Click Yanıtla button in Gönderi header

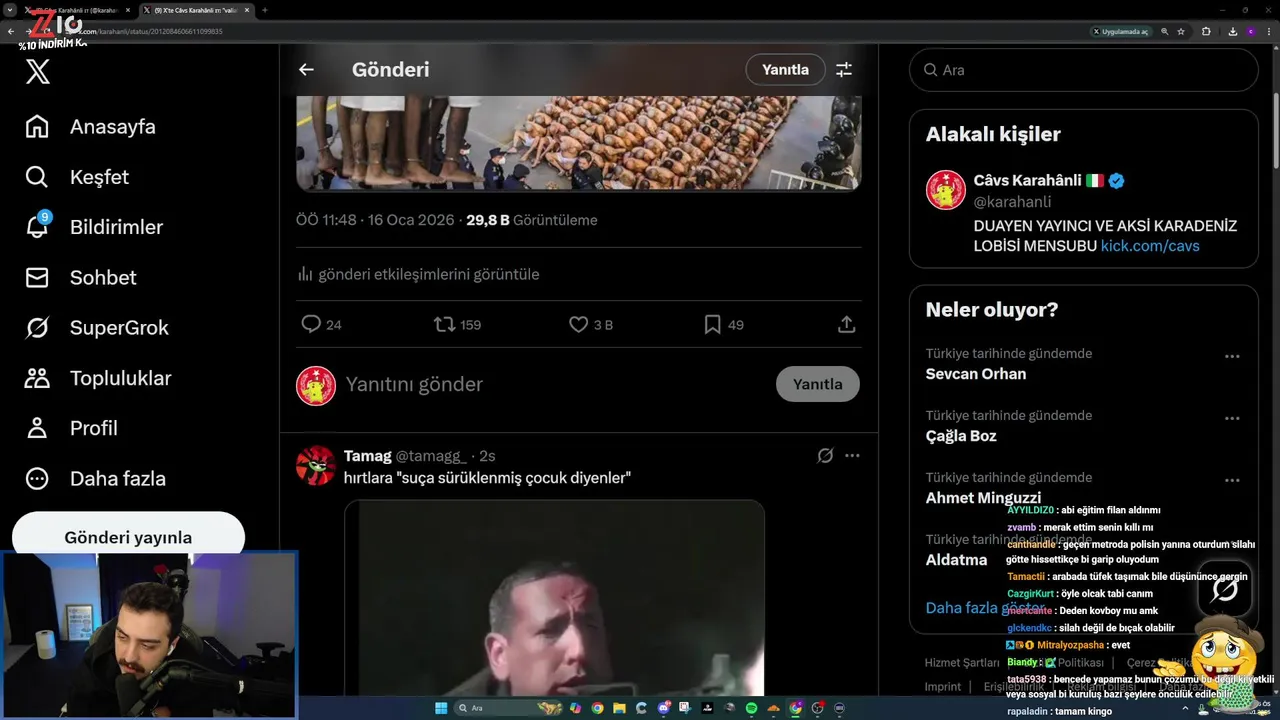tap(785, 70)
